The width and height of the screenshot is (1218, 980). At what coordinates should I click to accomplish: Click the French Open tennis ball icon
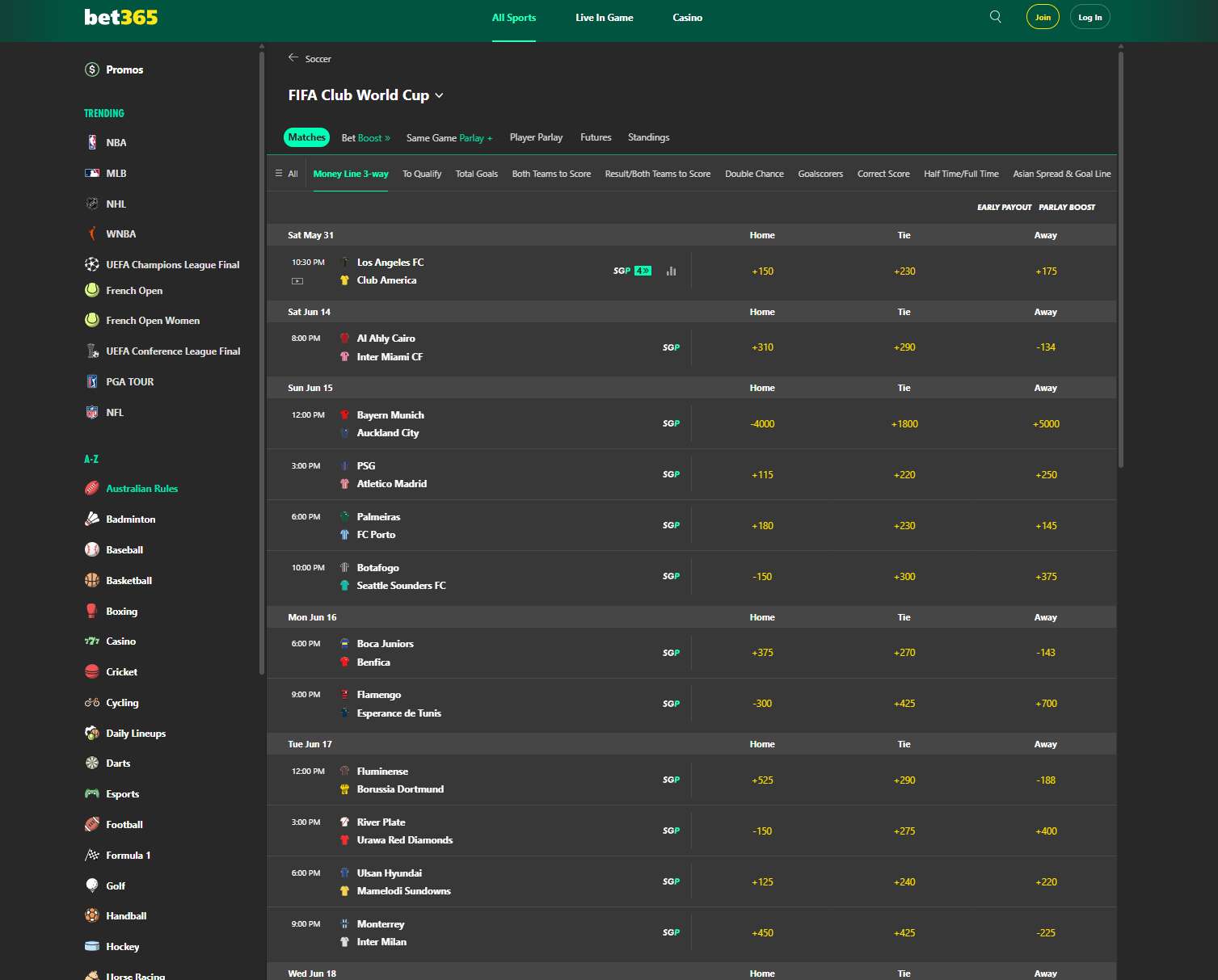click(92, 290)
